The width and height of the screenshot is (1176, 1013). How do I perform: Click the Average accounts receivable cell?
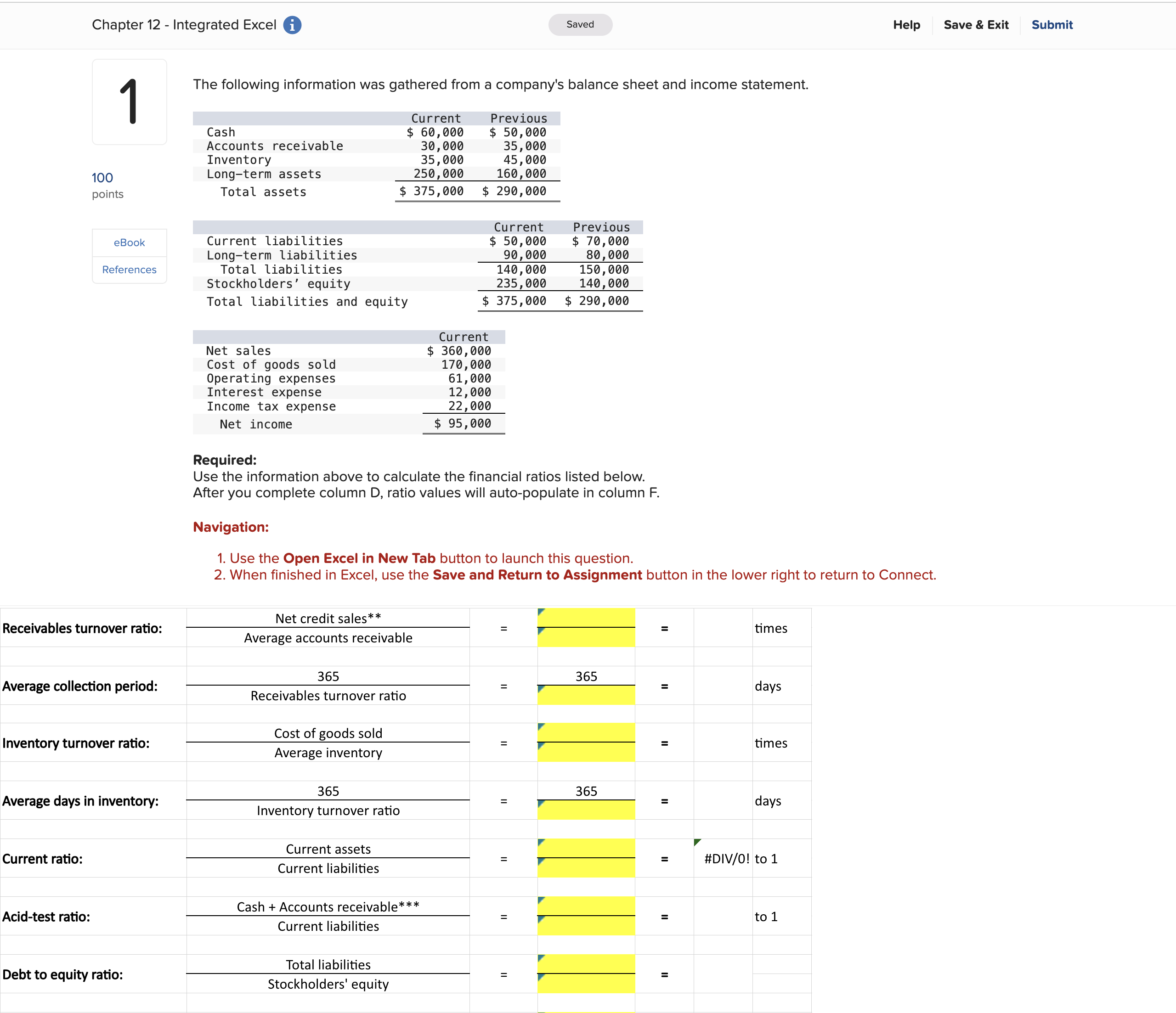328,637
